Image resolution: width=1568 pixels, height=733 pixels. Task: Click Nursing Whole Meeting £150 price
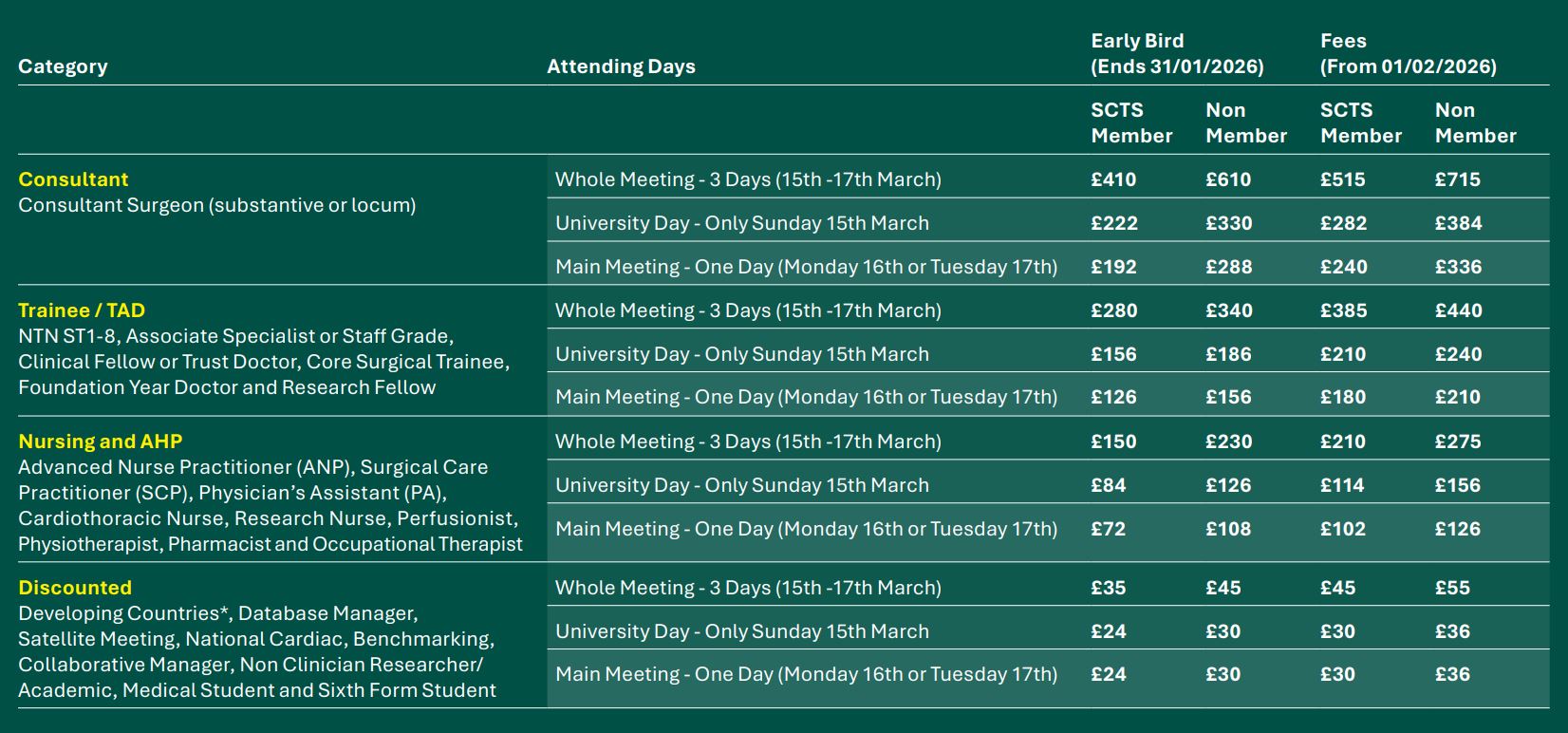click(x=1113, y=442)
